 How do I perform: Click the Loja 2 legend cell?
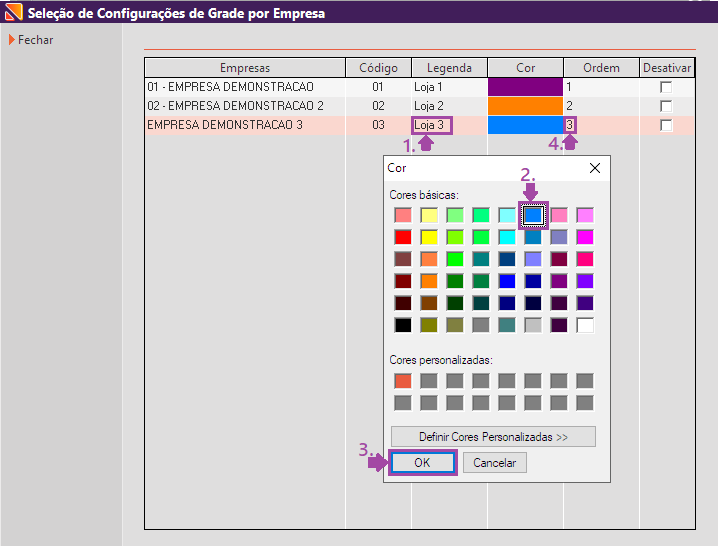click(449, 106)
